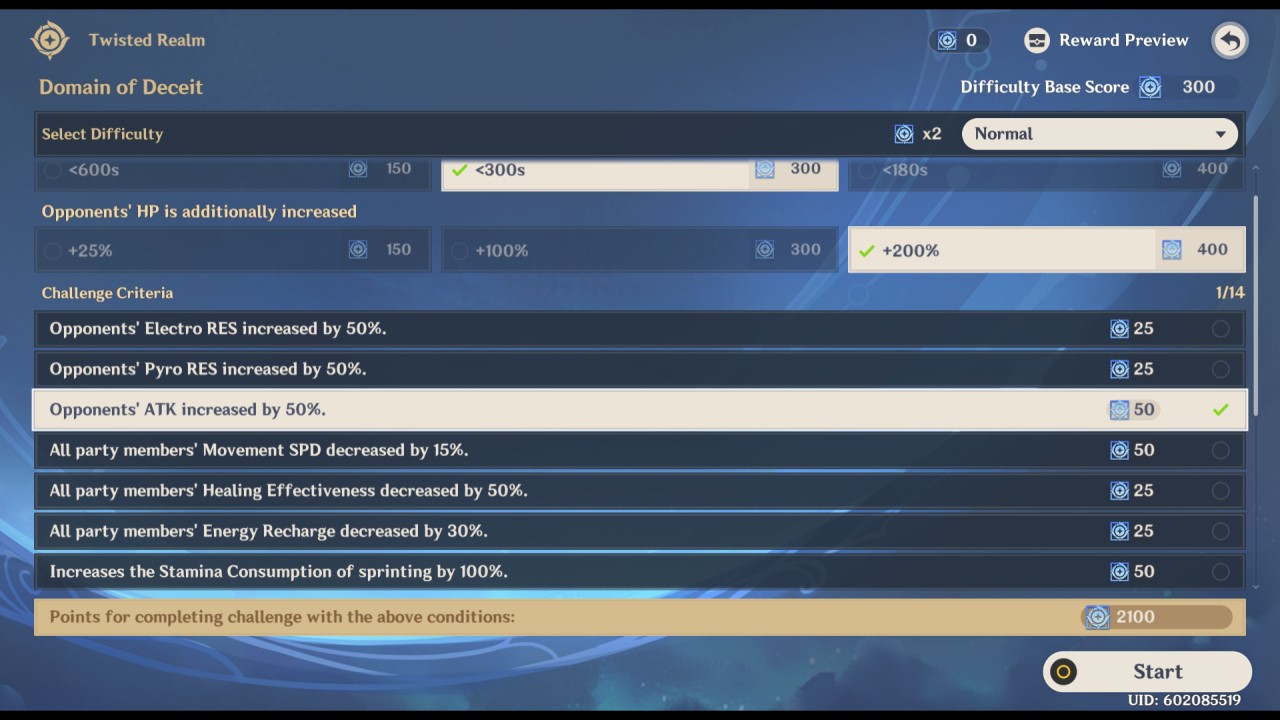Select the +100% opponents' HP option
Viewport: 1280px width, 720px height.
[x=638, y=250]
